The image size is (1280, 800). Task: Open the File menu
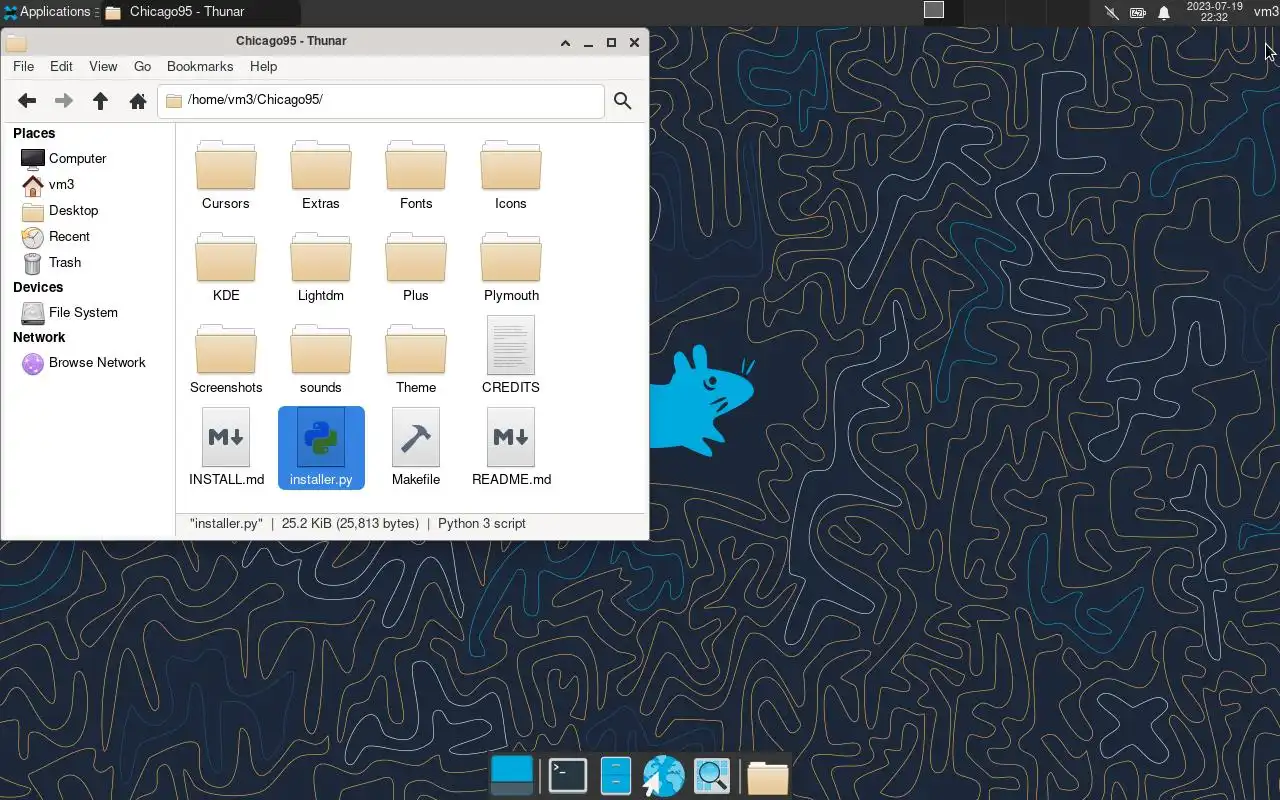tap(23, 66)
